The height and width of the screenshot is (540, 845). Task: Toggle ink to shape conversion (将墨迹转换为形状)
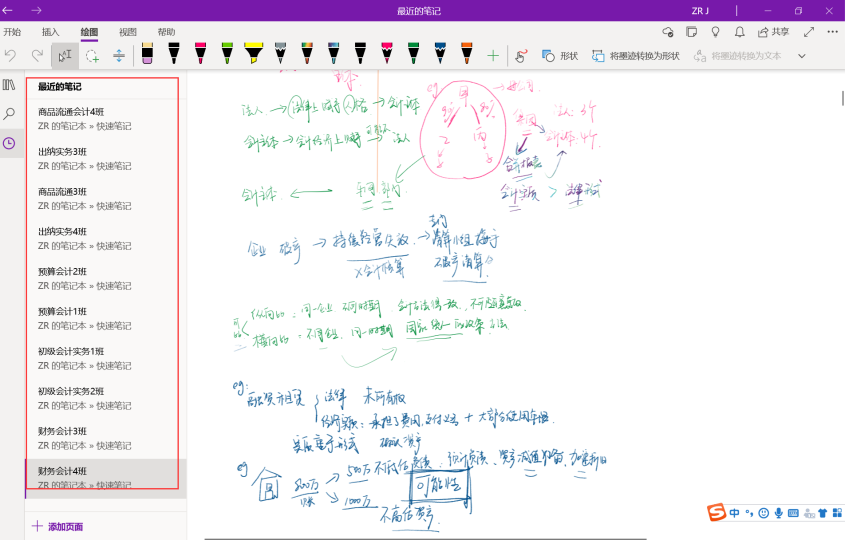pyautogui.click(x=635, y=56)
